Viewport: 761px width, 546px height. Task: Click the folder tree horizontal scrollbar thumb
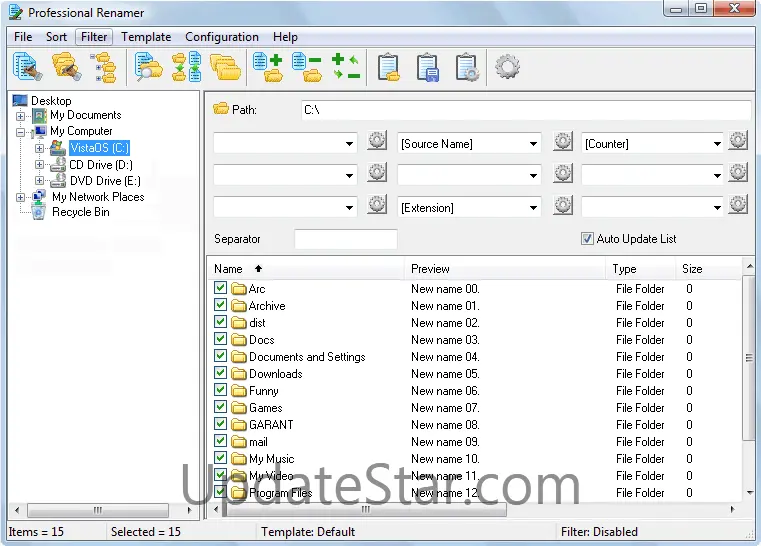coord(98,511)
